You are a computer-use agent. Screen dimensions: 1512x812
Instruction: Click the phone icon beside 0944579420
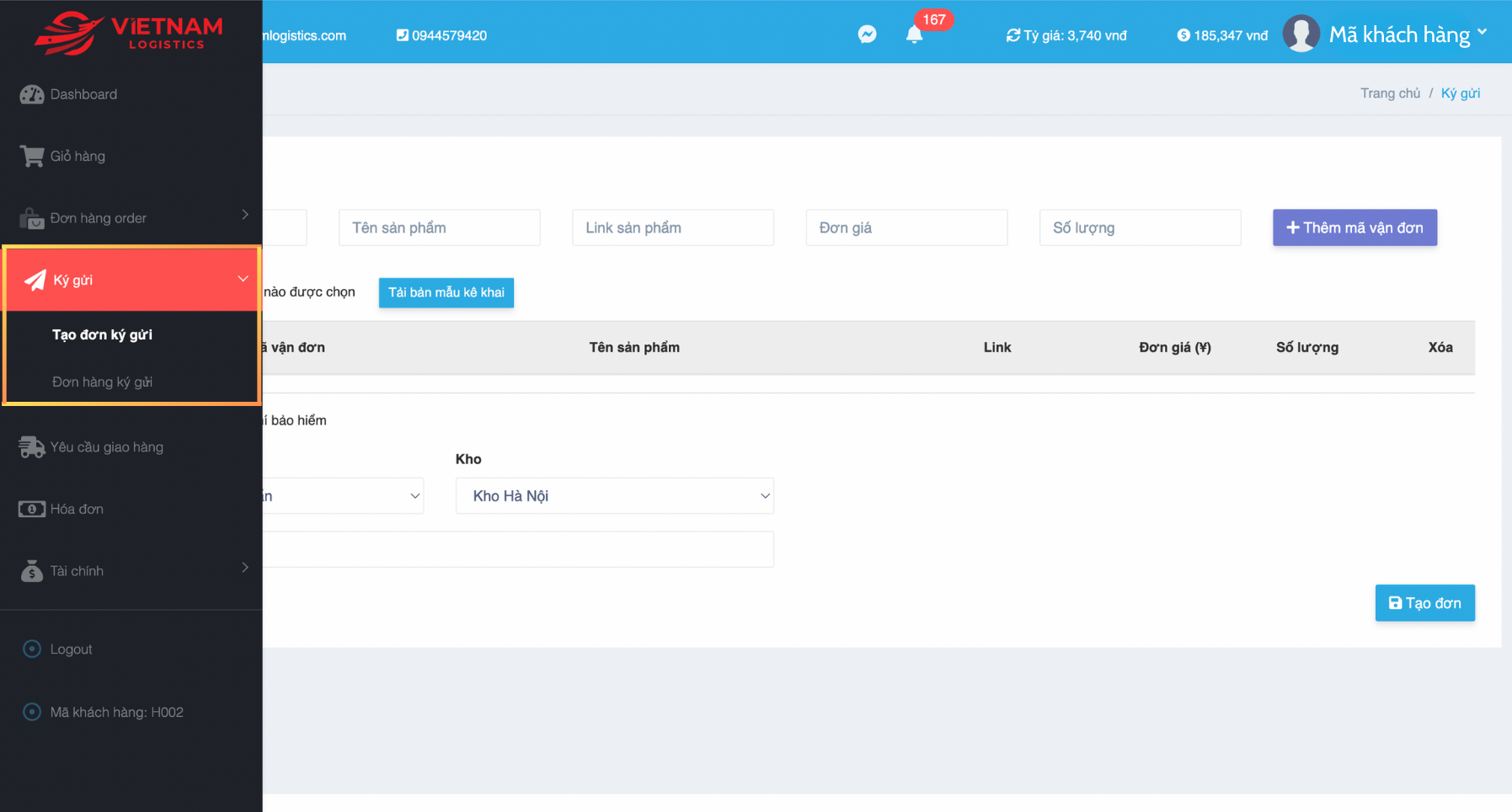click(x=403, y=35)
